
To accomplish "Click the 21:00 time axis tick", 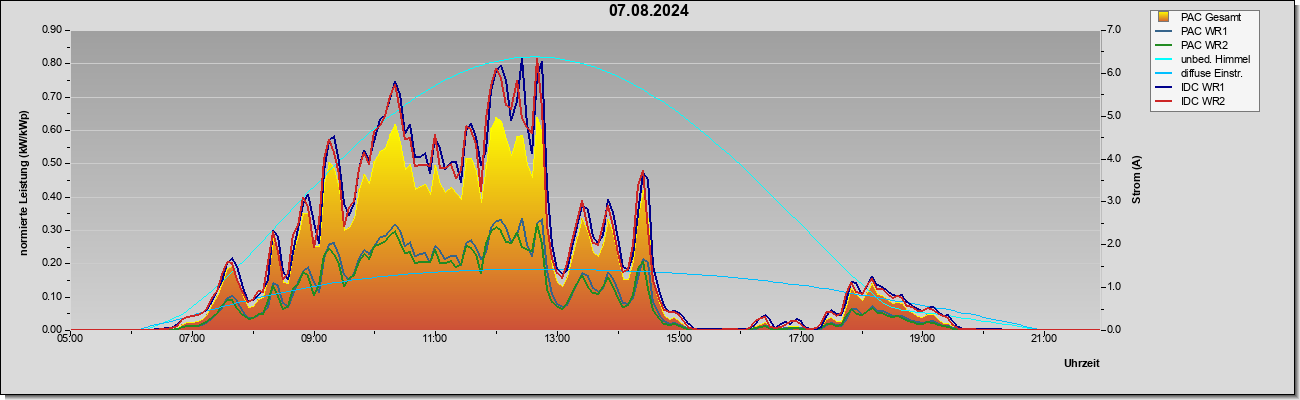I will pos(1044,339).
